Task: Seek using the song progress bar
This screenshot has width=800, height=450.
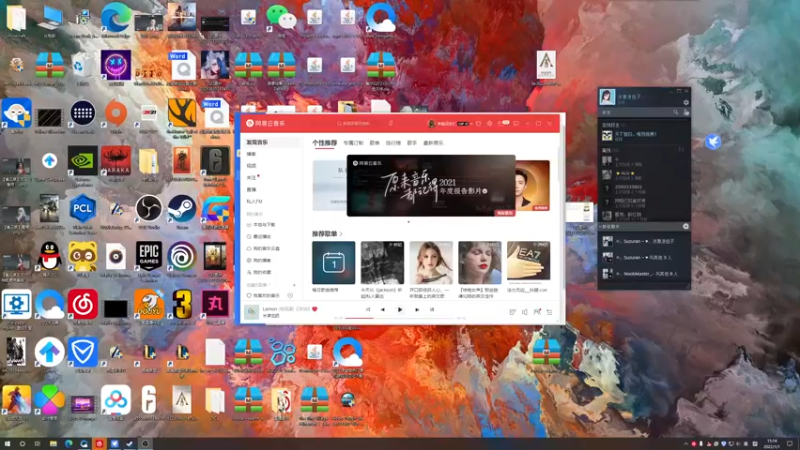Action: pos(399,318)
